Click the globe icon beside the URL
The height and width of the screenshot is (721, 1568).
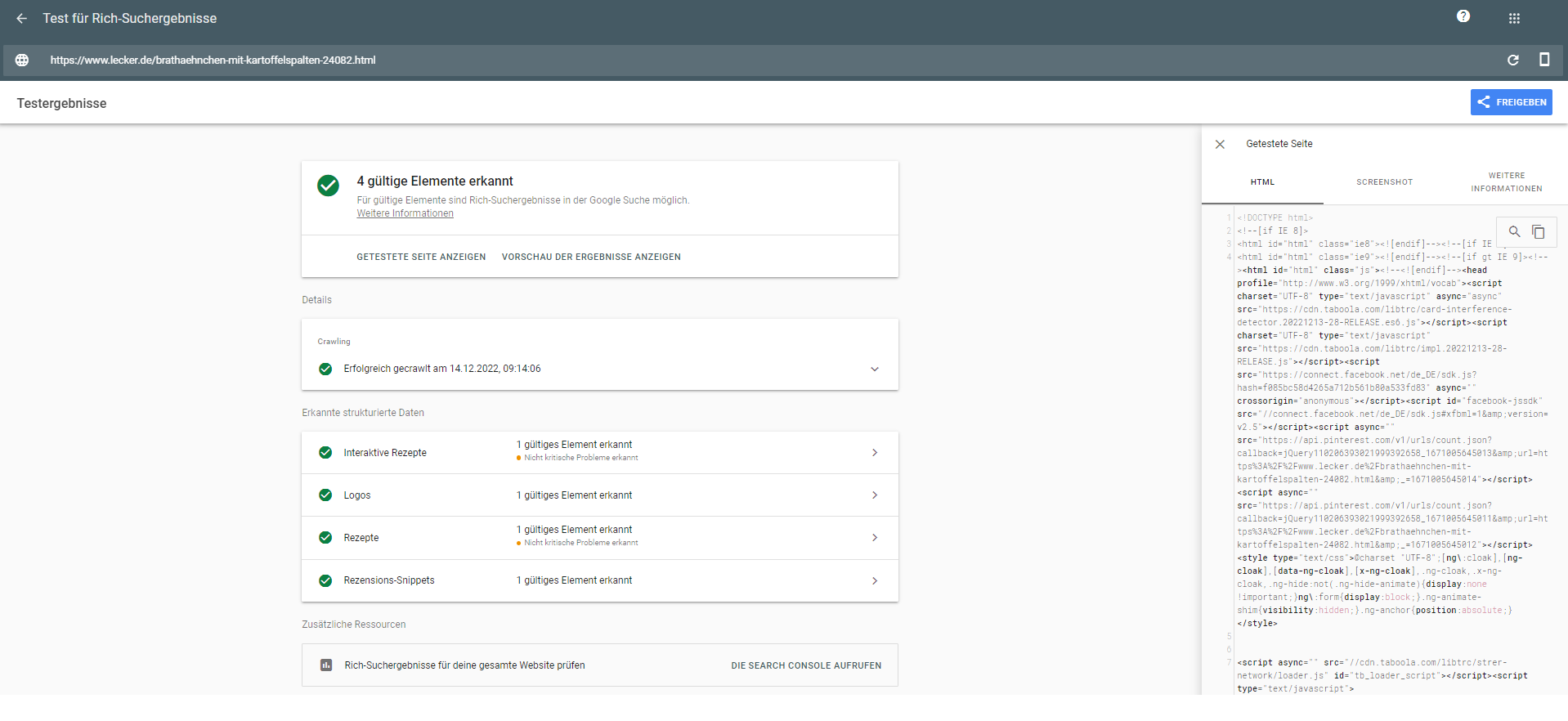tap(22, 60)
